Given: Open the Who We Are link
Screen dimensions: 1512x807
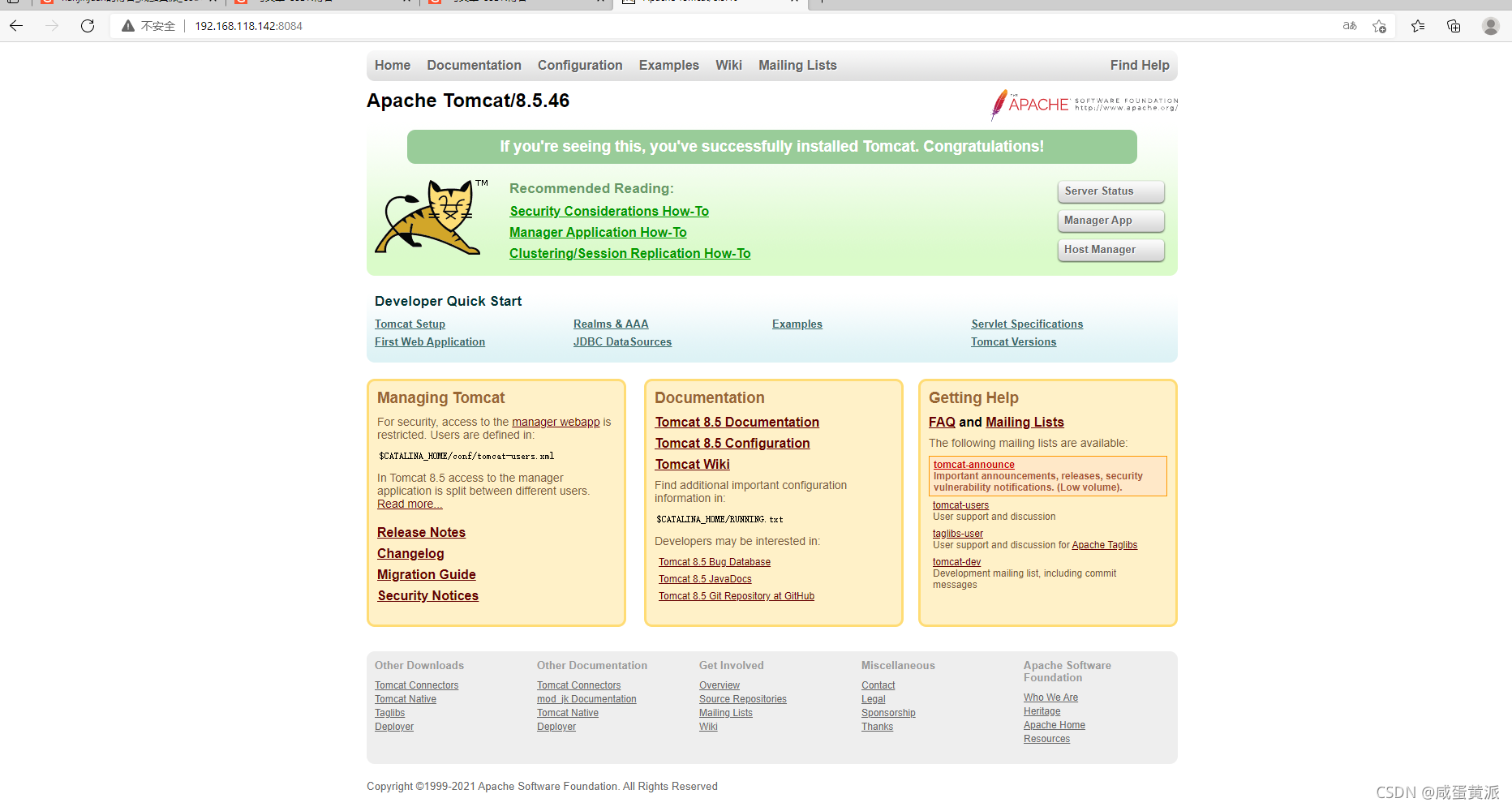Looking at the screenshot, I should click(1050, 698).
